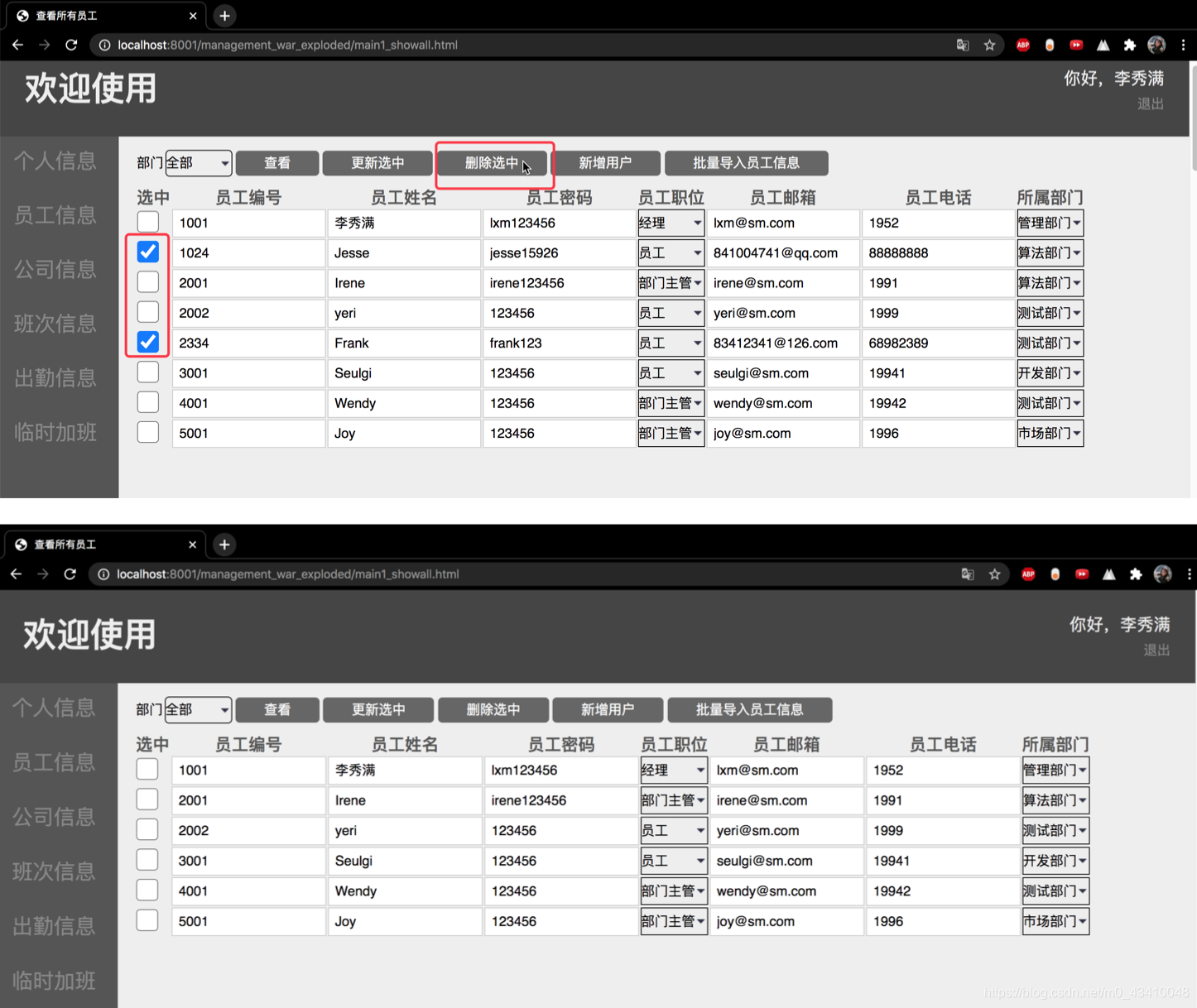This screenshot has height=1008, width=1197.
Task: Change 李秀满's position dropdown in top table
Action: click(x=671, y=223)
